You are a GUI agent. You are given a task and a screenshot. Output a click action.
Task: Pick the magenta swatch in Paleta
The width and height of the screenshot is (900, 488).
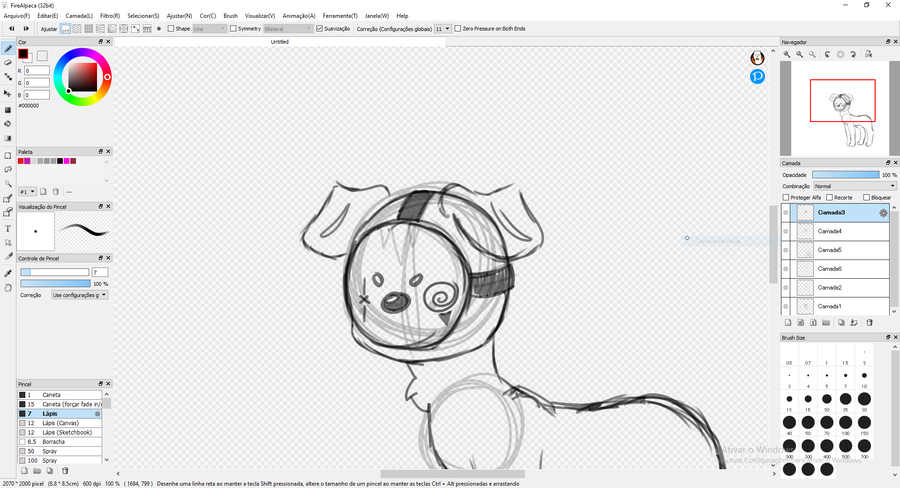point(67,161)
